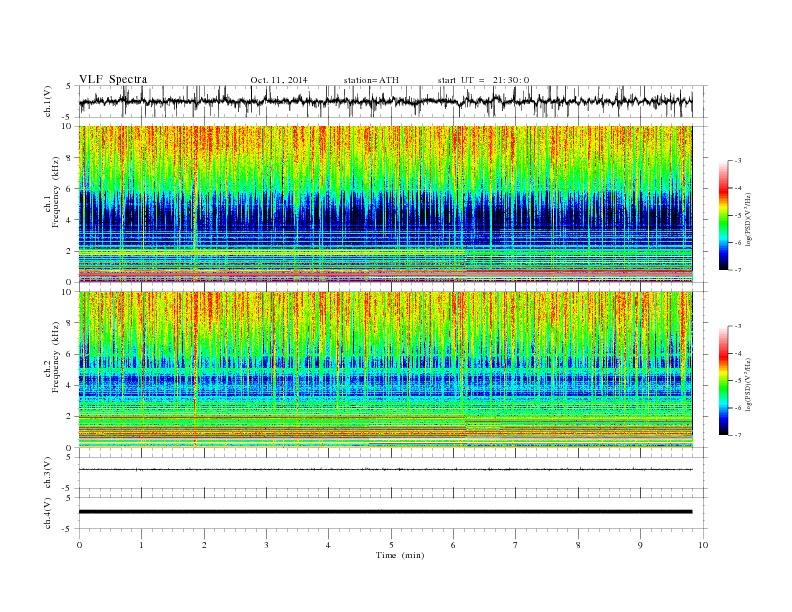Click the 4 kHz tick of ch.1 spectrogram
Viewport: 792px width, 612px height.
pos(70,220)
